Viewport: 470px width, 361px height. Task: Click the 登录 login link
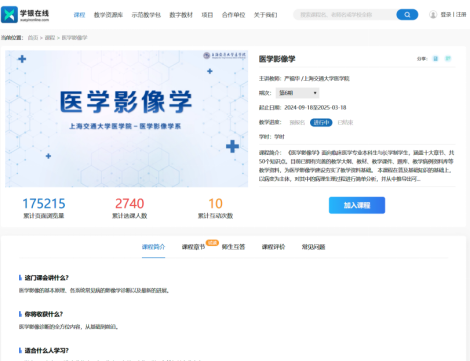click(x=446, y=15)
